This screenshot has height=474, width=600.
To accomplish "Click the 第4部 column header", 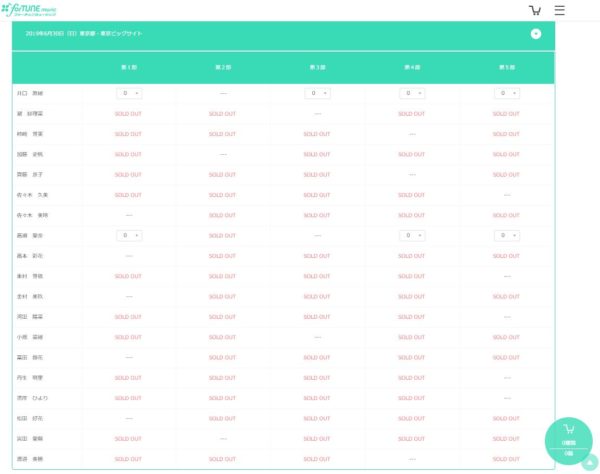I will coord(412,67).
